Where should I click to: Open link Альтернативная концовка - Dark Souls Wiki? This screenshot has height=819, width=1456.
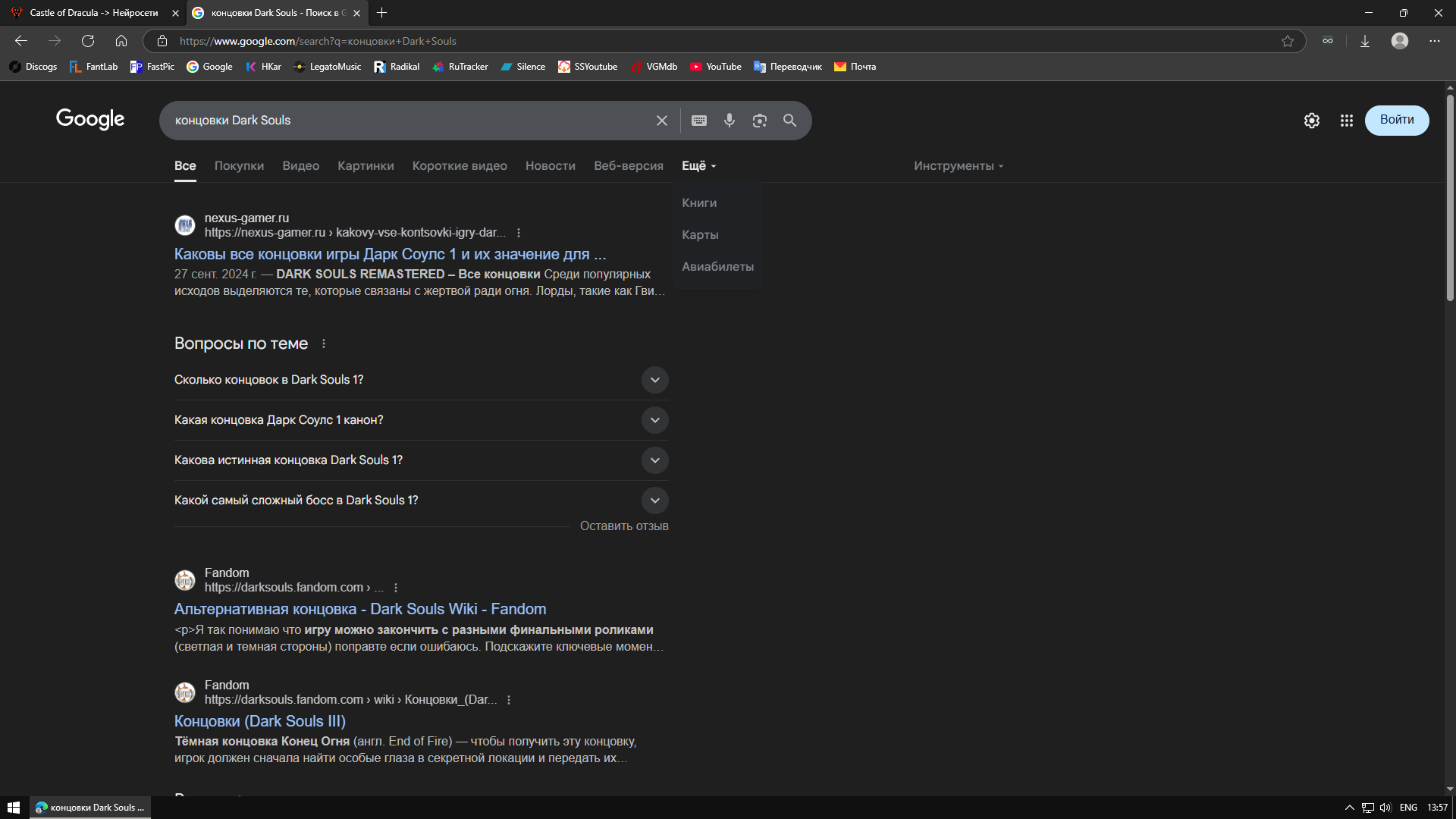pyautogui.click(x=360, y=609)
